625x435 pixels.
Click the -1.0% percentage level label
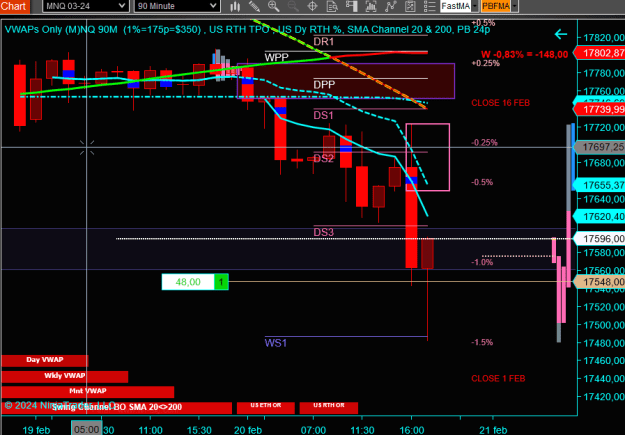[x=482, y=262]
